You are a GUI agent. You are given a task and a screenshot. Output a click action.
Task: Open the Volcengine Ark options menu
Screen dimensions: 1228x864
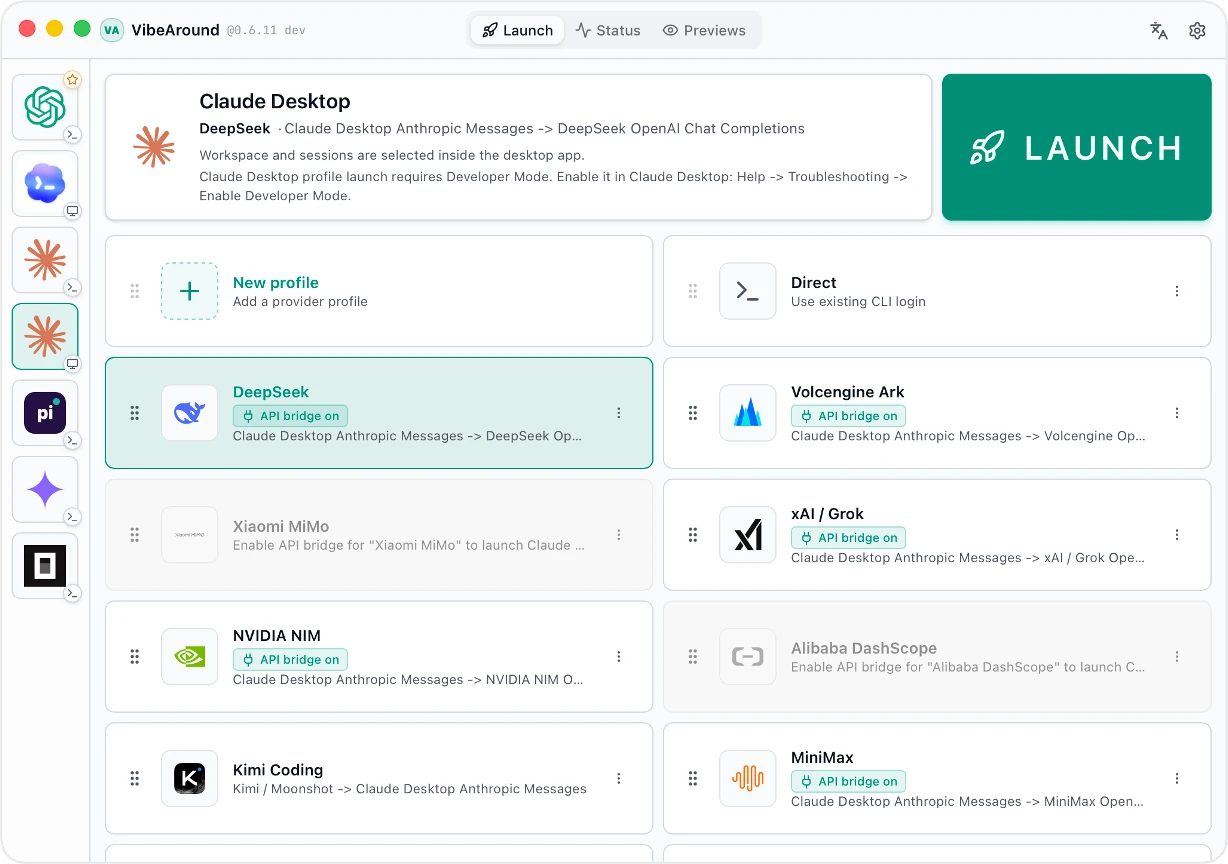(1177, 413)
